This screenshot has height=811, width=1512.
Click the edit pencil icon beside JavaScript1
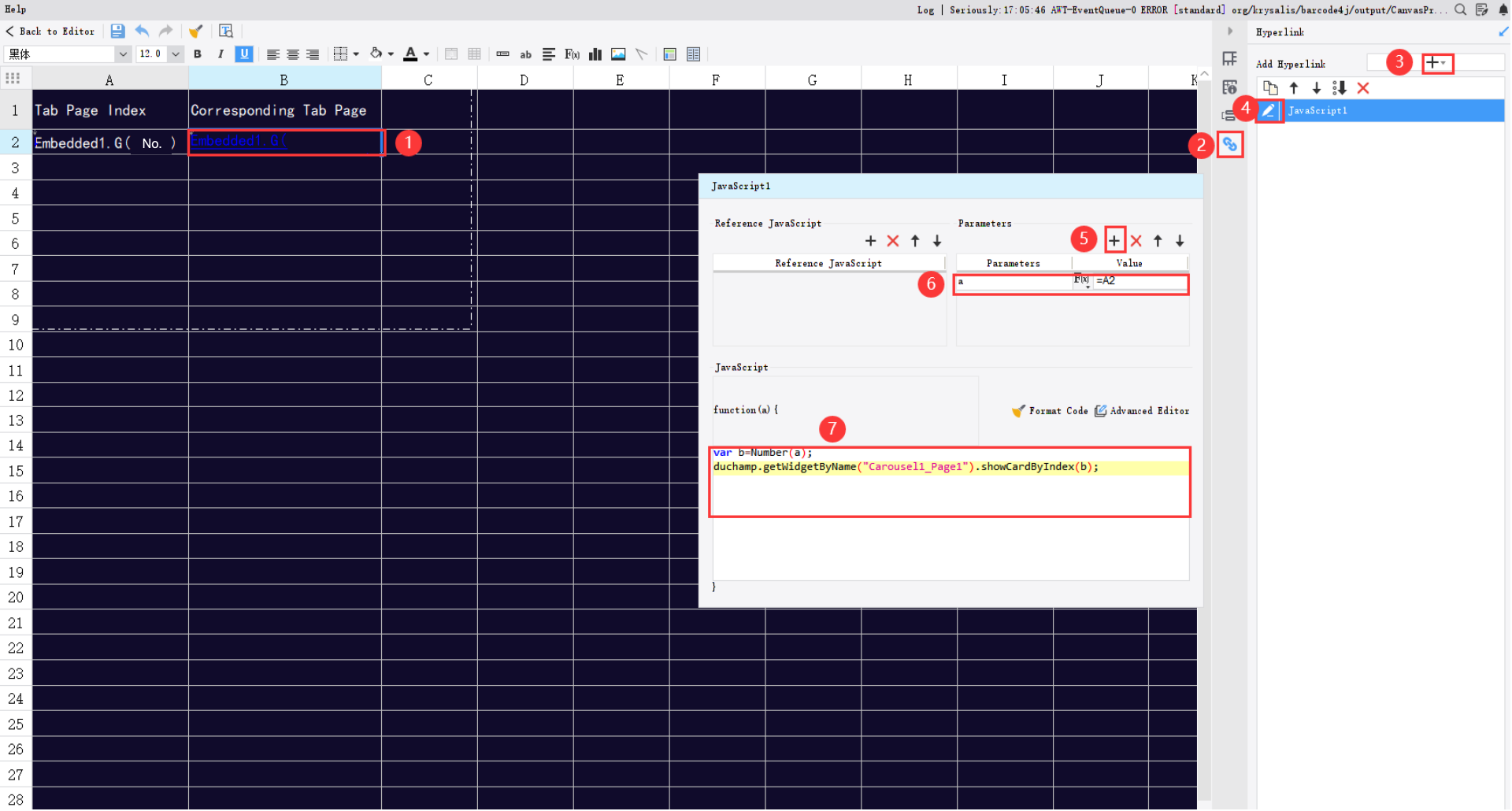click(x=1269, y=111)
